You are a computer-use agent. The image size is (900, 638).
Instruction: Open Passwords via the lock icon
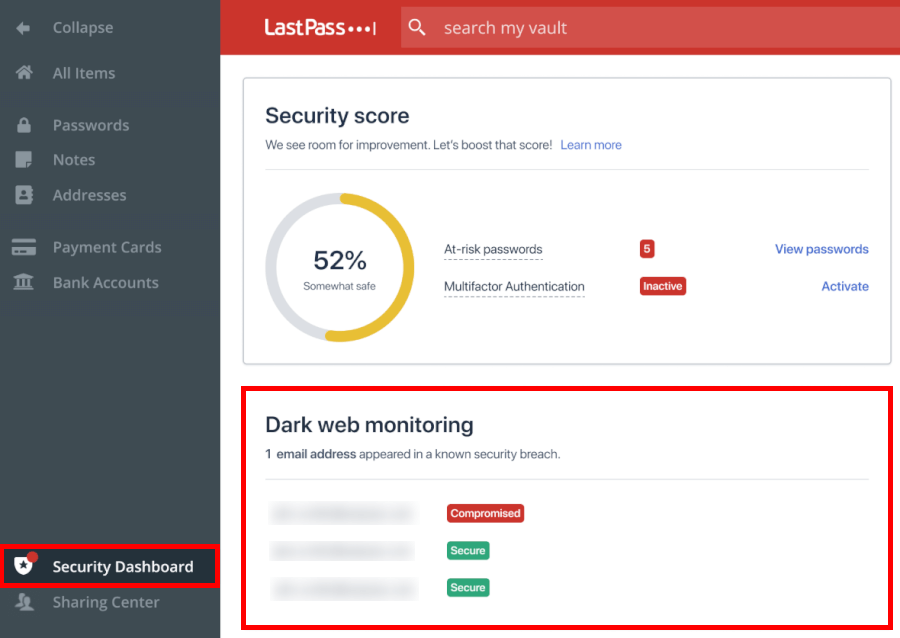pos(22,124)
